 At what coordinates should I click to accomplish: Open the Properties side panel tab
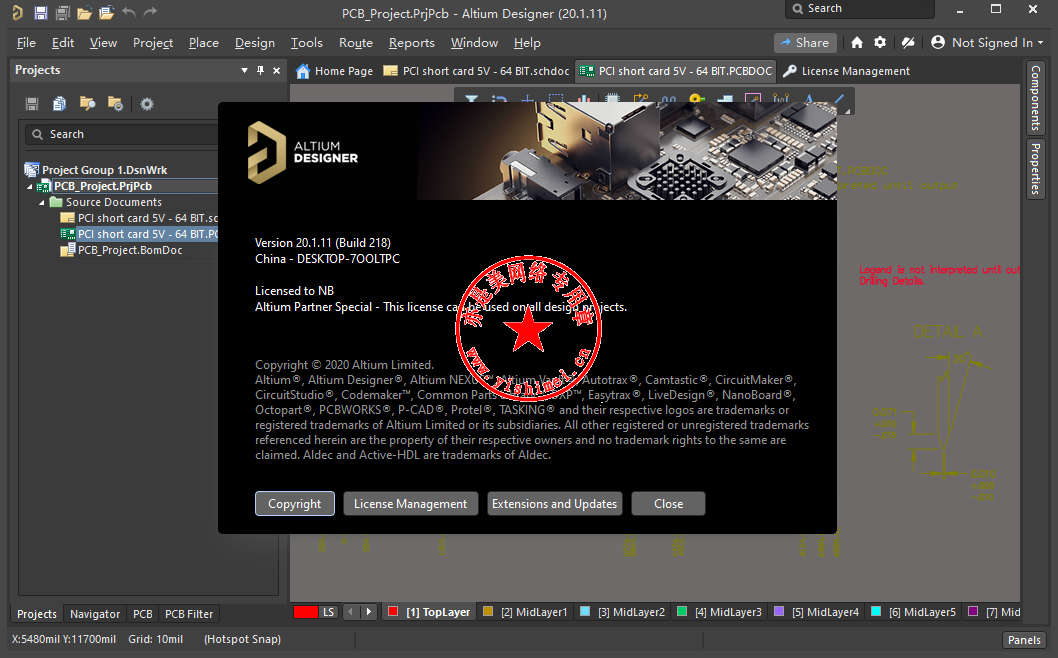point(1036,169)
